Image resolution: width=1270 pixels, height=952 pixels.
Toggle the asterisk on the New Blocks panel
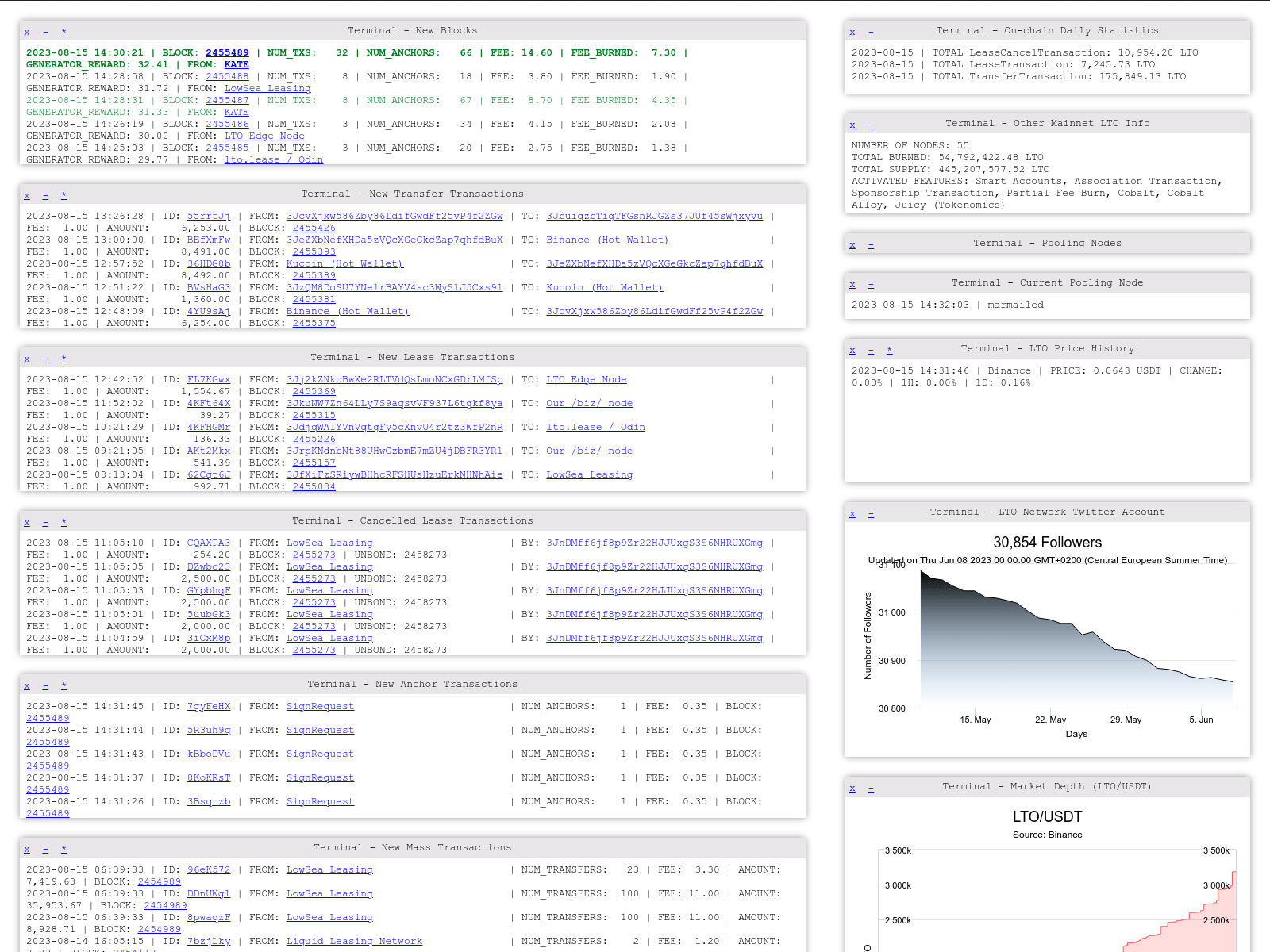64,33
